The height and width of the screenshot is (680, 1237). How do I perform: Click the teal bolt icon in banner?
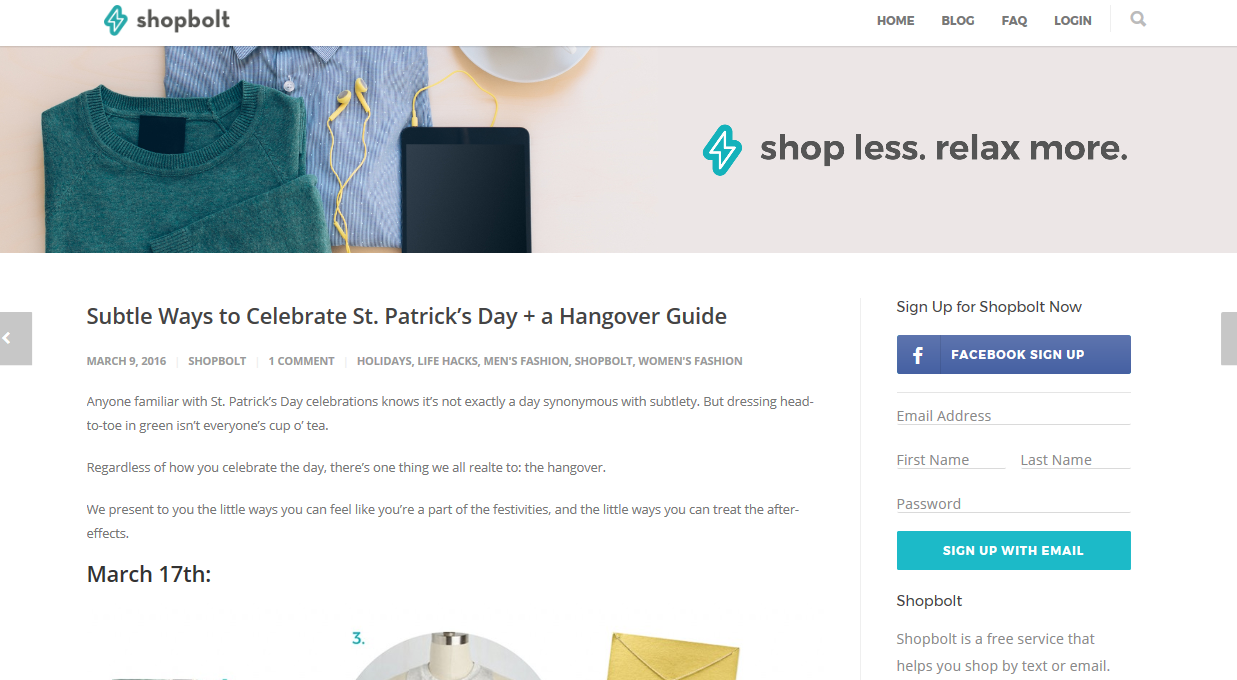pos(722,150)
